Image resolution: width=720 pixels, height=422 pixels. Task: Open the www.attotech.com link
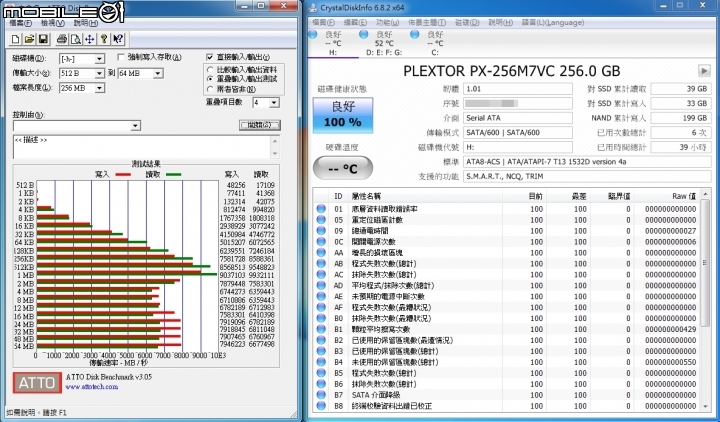pos(92,387)
